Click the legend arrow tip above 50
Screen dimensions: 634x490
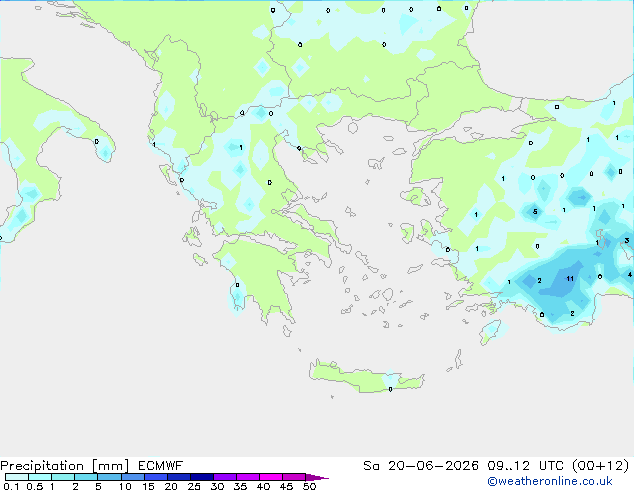317,477
